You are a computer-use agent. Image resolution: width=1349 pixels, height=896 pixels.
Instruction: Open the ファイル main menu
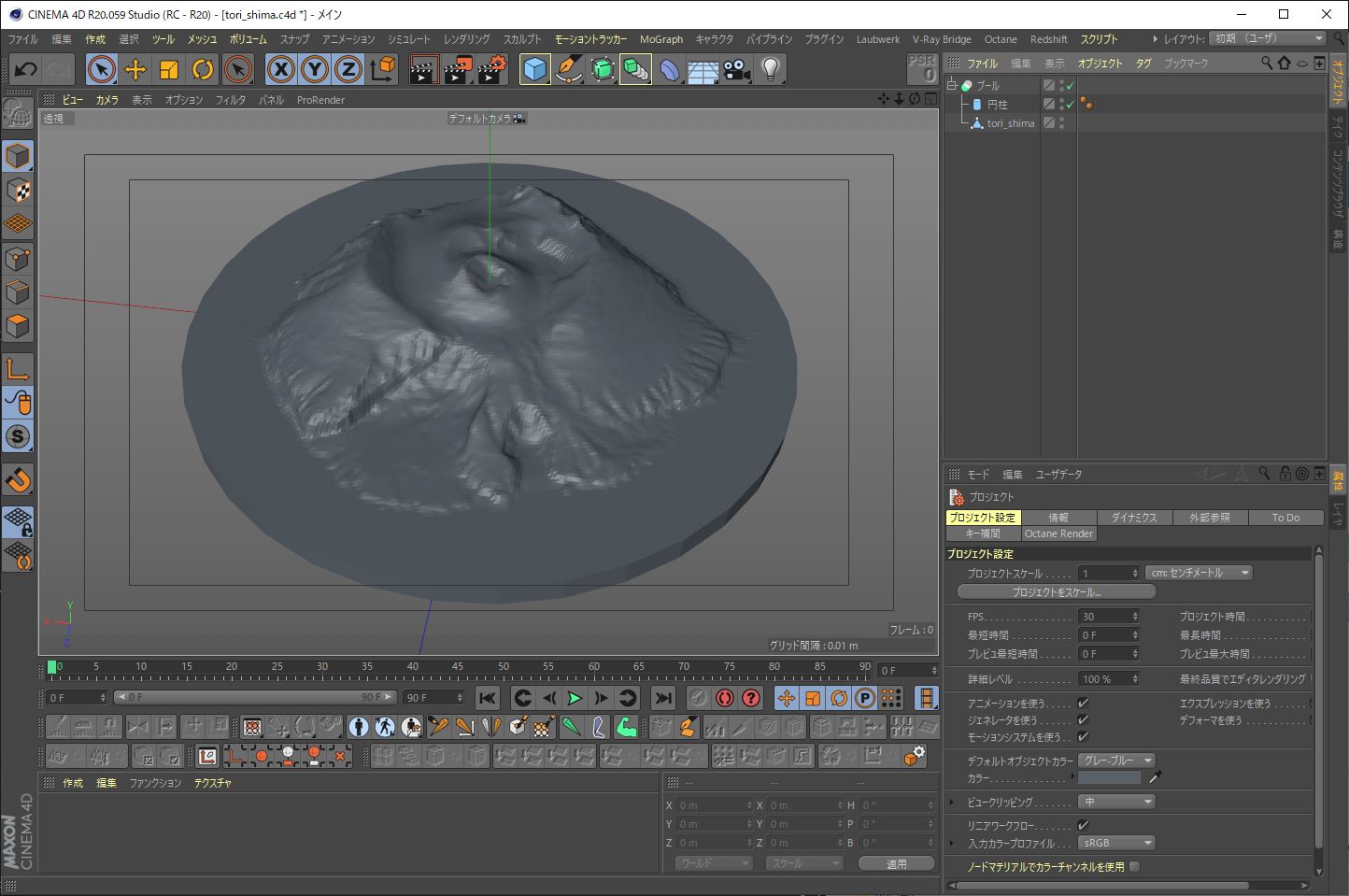tap(23, 39)
